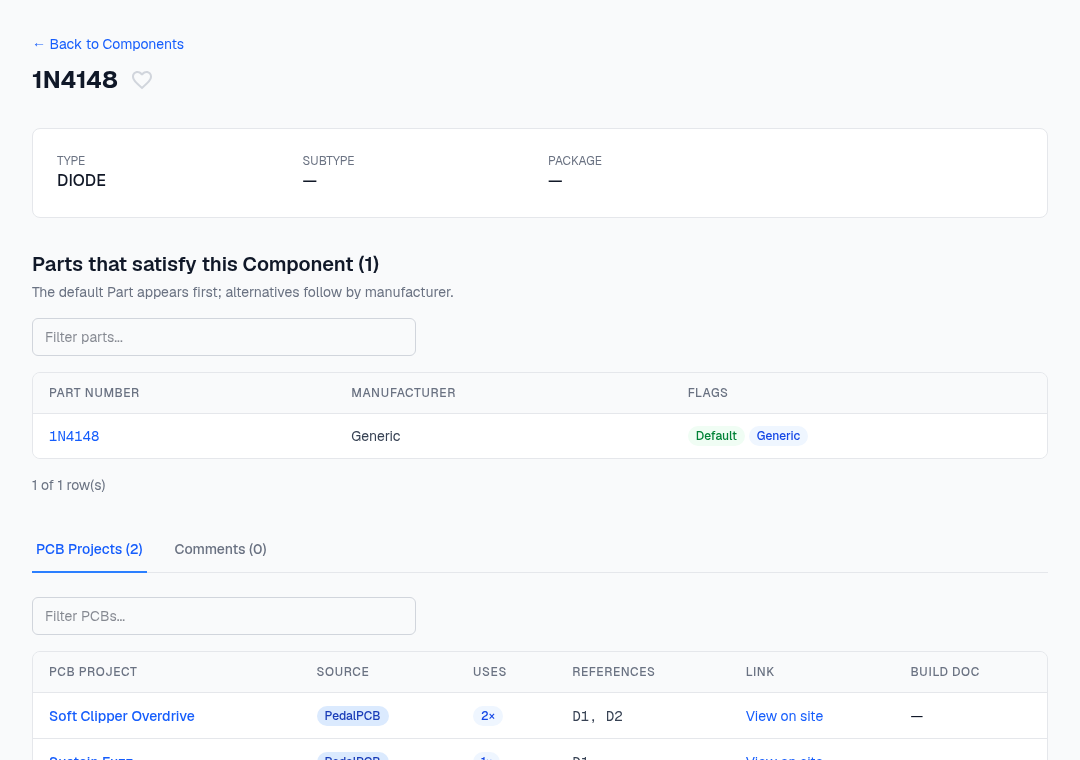Open the 1N4148 part number link
This screenshot has width=1080, height=760.
(x=74, y=436)
